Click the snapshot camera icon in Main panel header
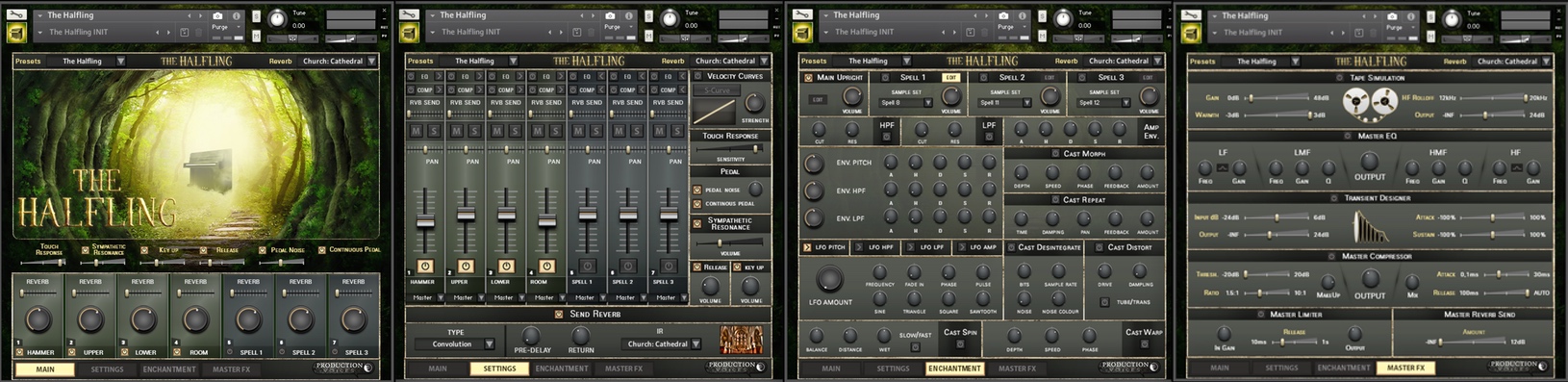Viewport: 1568px width, 382px height. [x=217, y=16]
